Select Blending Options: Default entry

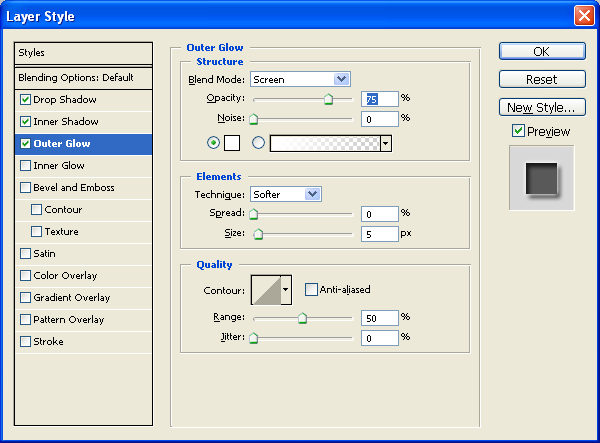[83, 78]
